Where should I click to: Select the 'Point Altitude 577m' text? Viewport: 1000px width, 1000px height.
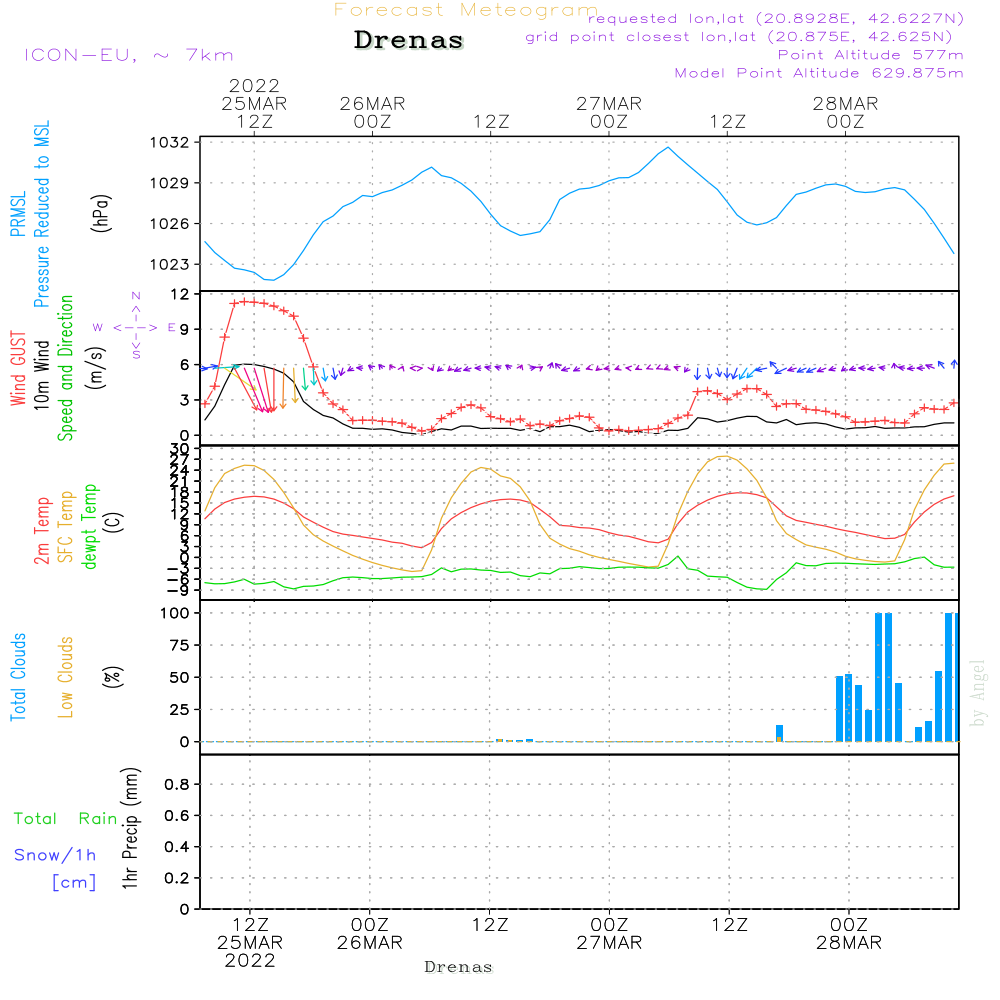click(x=871, y=55)
